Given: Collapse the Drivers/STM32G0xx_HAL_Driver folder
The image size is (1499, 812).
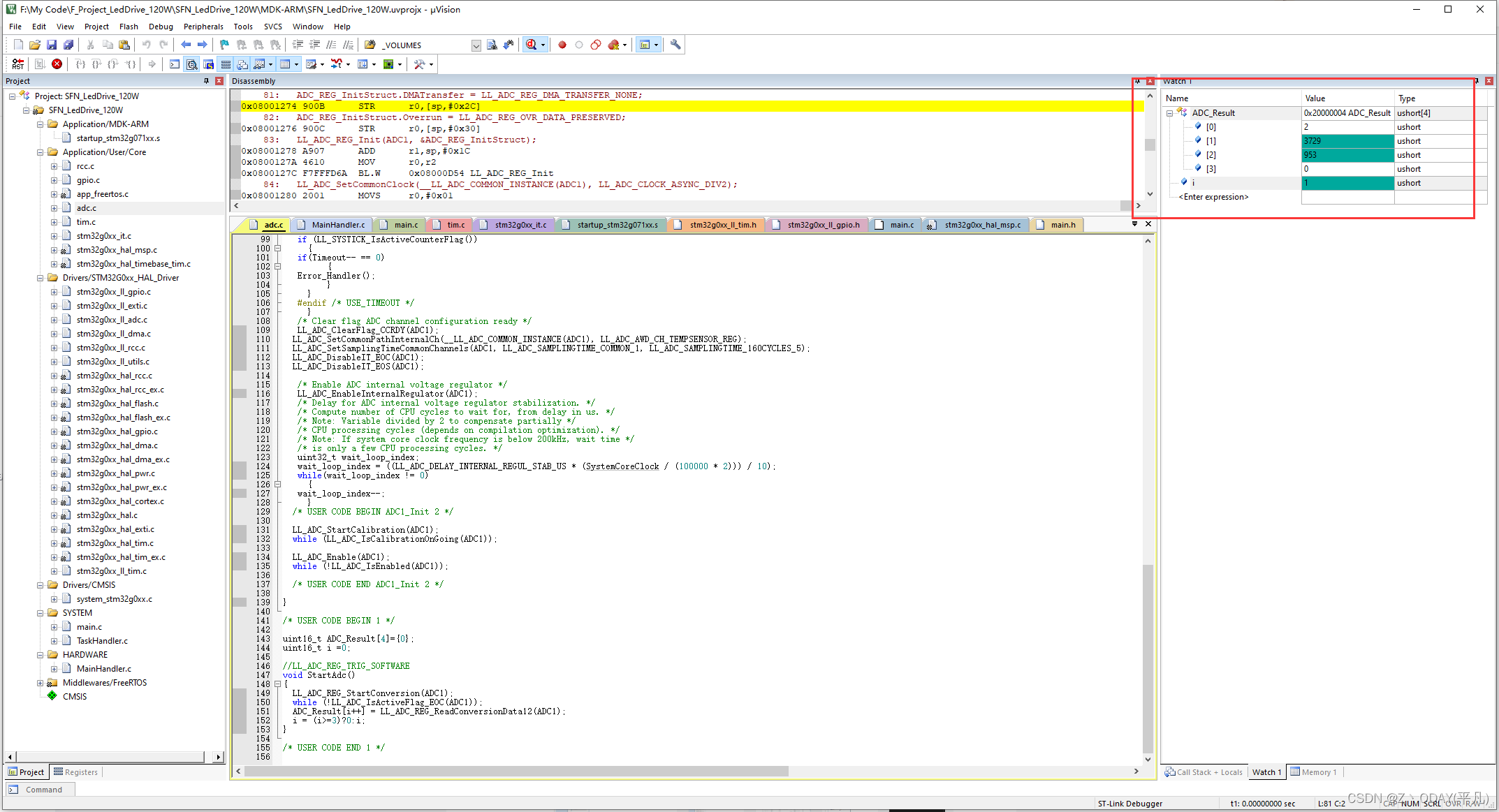Looking at the screenshot, I should click(41, 277).
